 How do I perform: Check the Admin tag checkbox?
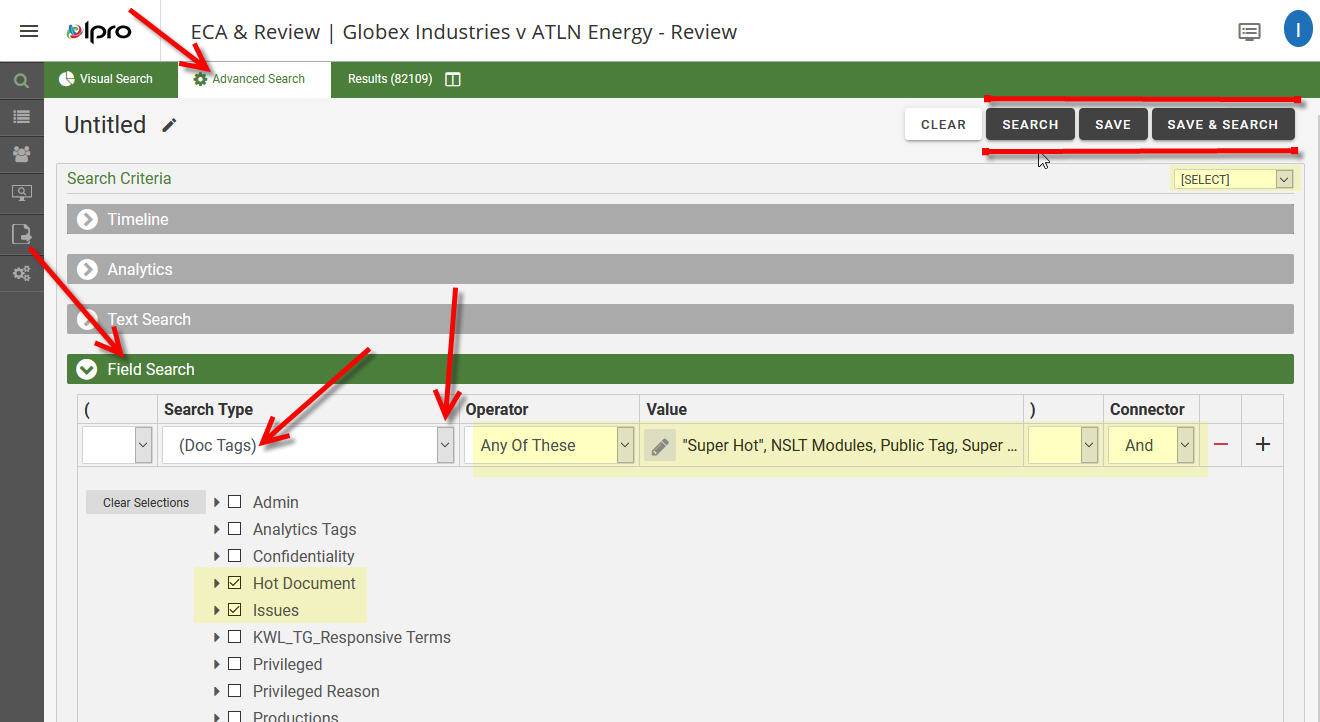(234, 502)
